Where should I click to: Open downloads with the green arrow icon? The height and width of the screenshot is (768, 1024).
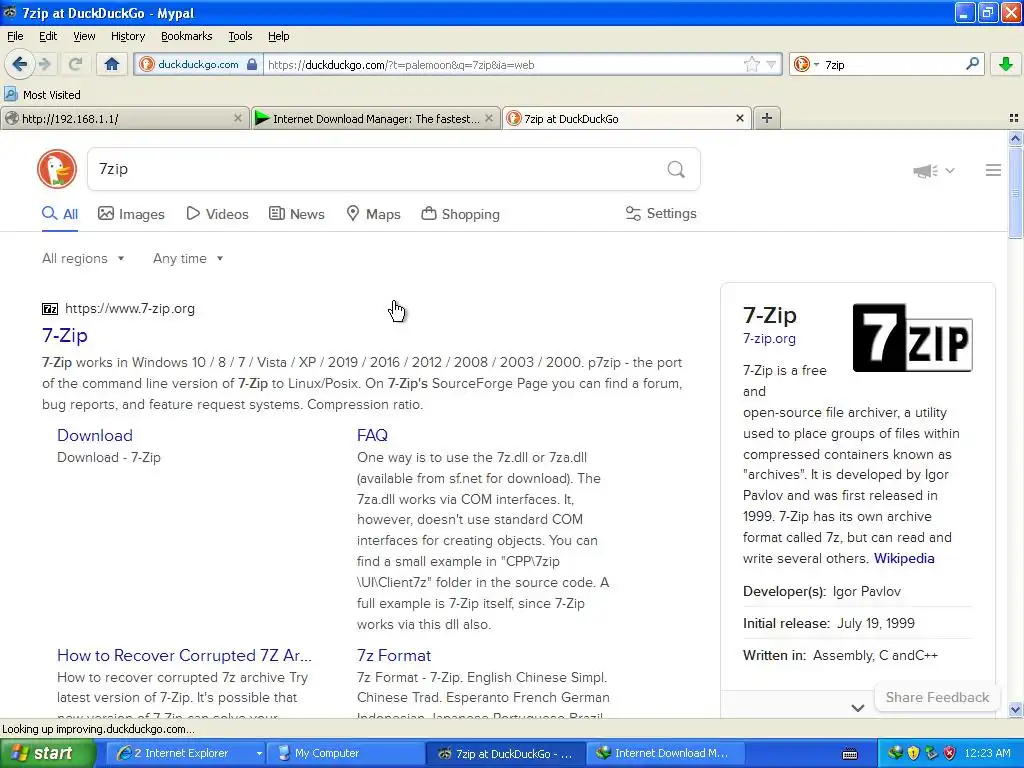pos(1006,64)
